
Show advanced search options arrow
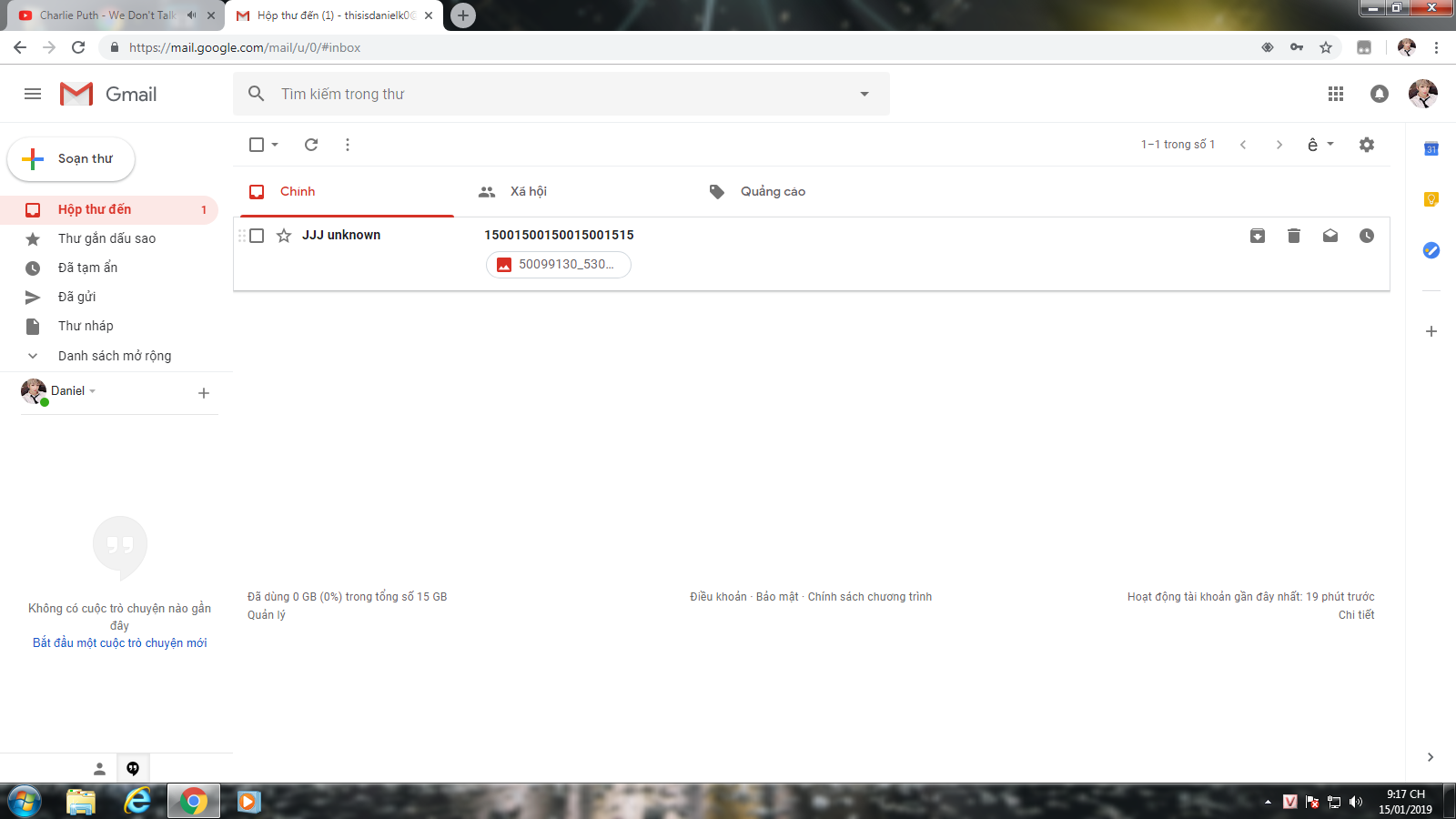pyautogui.click(x=864, y=94)
